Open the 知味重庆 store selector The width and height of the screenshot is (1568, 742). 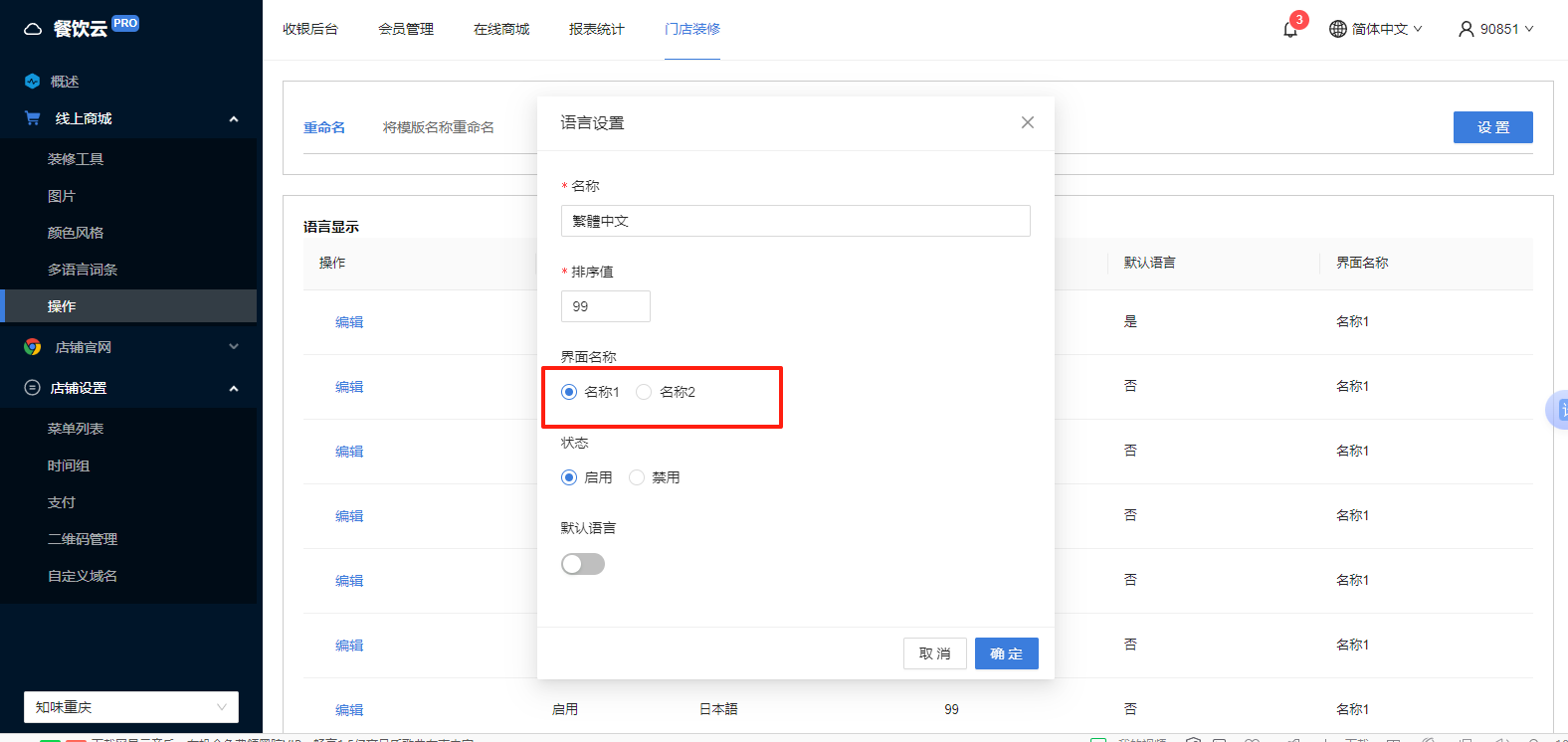coord(131,707)
